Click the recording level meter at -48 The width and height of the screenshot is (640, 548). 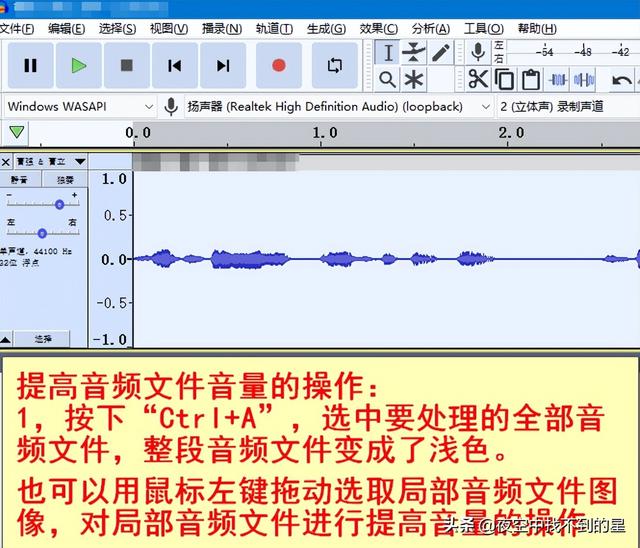(x=583, y=52)
